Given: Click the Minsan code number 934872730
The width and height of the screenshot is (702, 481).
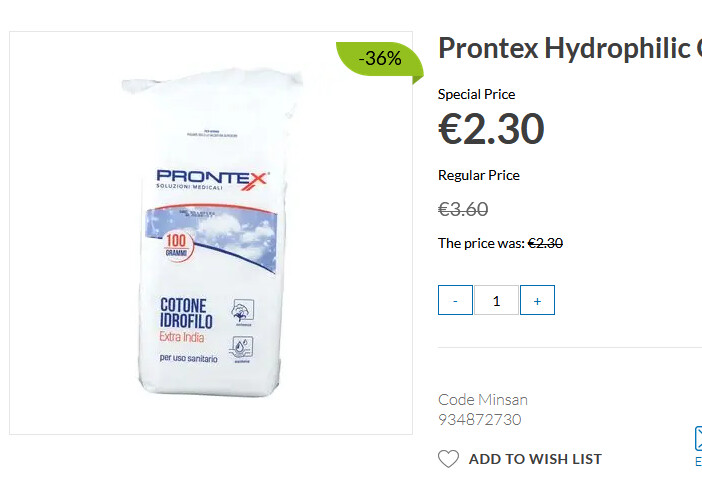Looking at the screenshot, I should pyautogui.click(x=479, y=420).
